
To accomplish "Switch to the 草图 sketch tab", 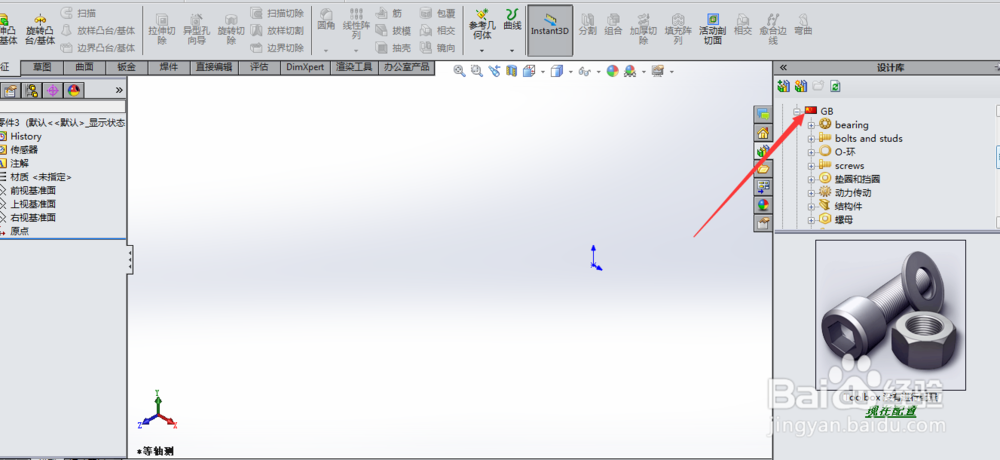I will point(43,68).
